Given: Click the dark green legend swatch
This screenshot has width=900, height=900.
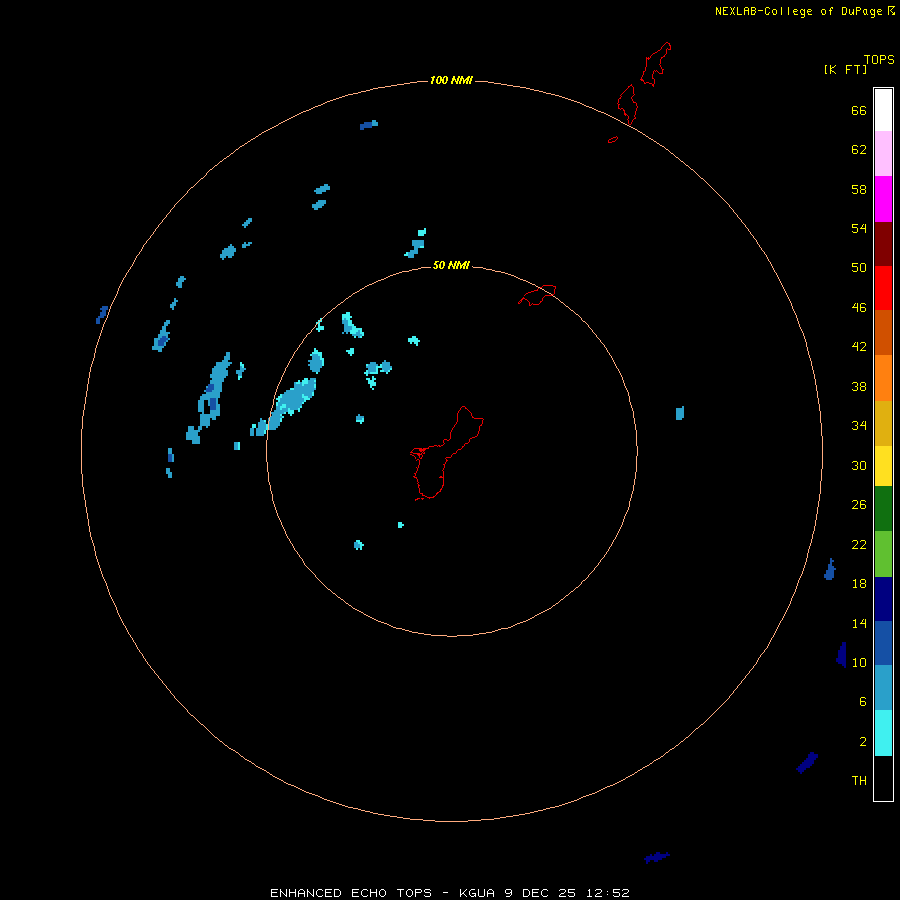Looking at the screenshot, I should 883,509.
